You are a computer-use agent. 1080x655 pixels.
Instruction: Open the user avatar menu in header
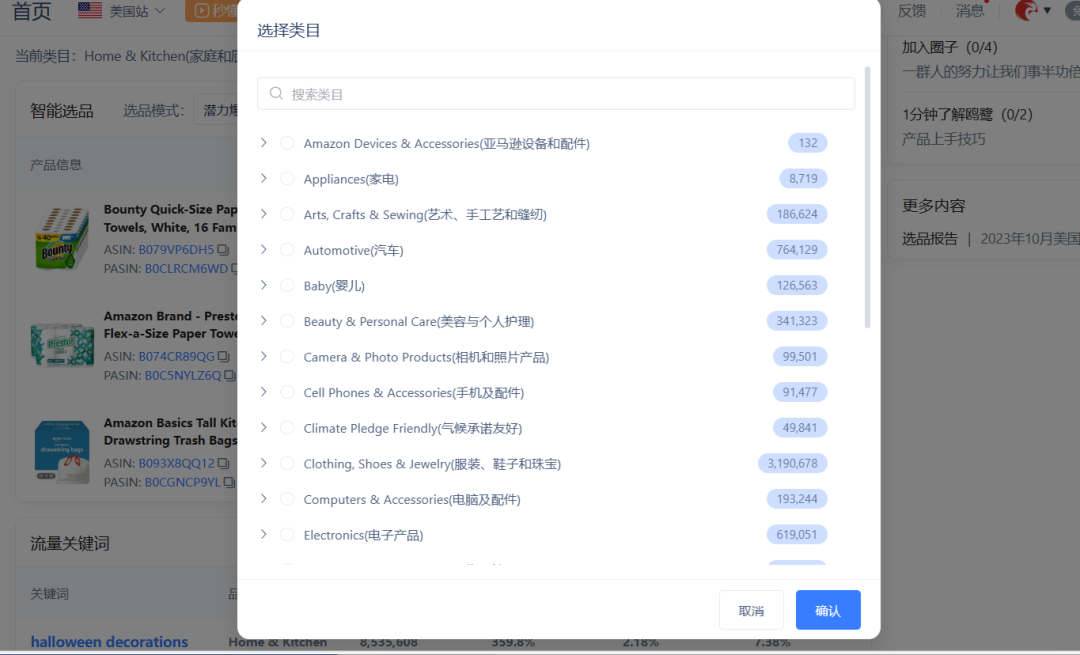coord(1032,10)
